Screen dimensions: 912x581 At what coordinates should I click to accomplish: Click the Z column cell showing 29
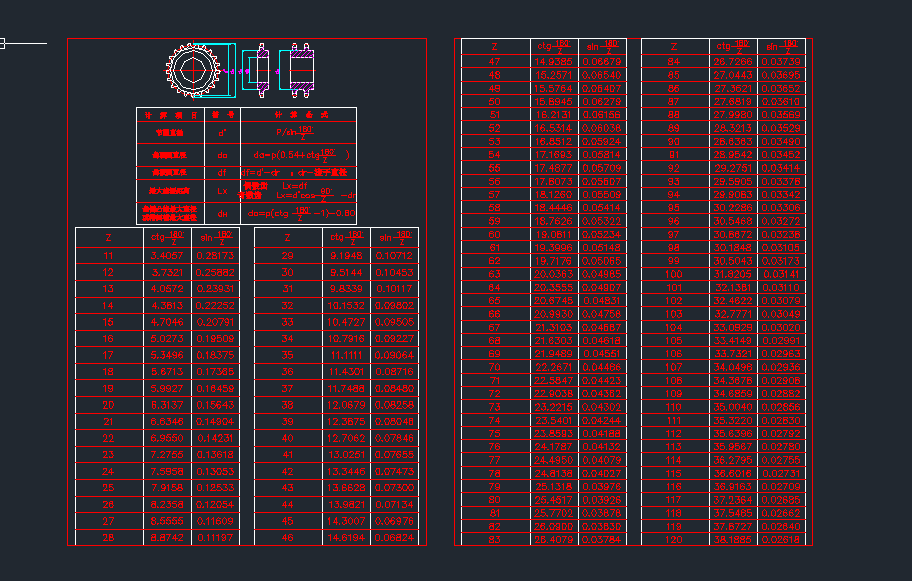pos(288,257)
